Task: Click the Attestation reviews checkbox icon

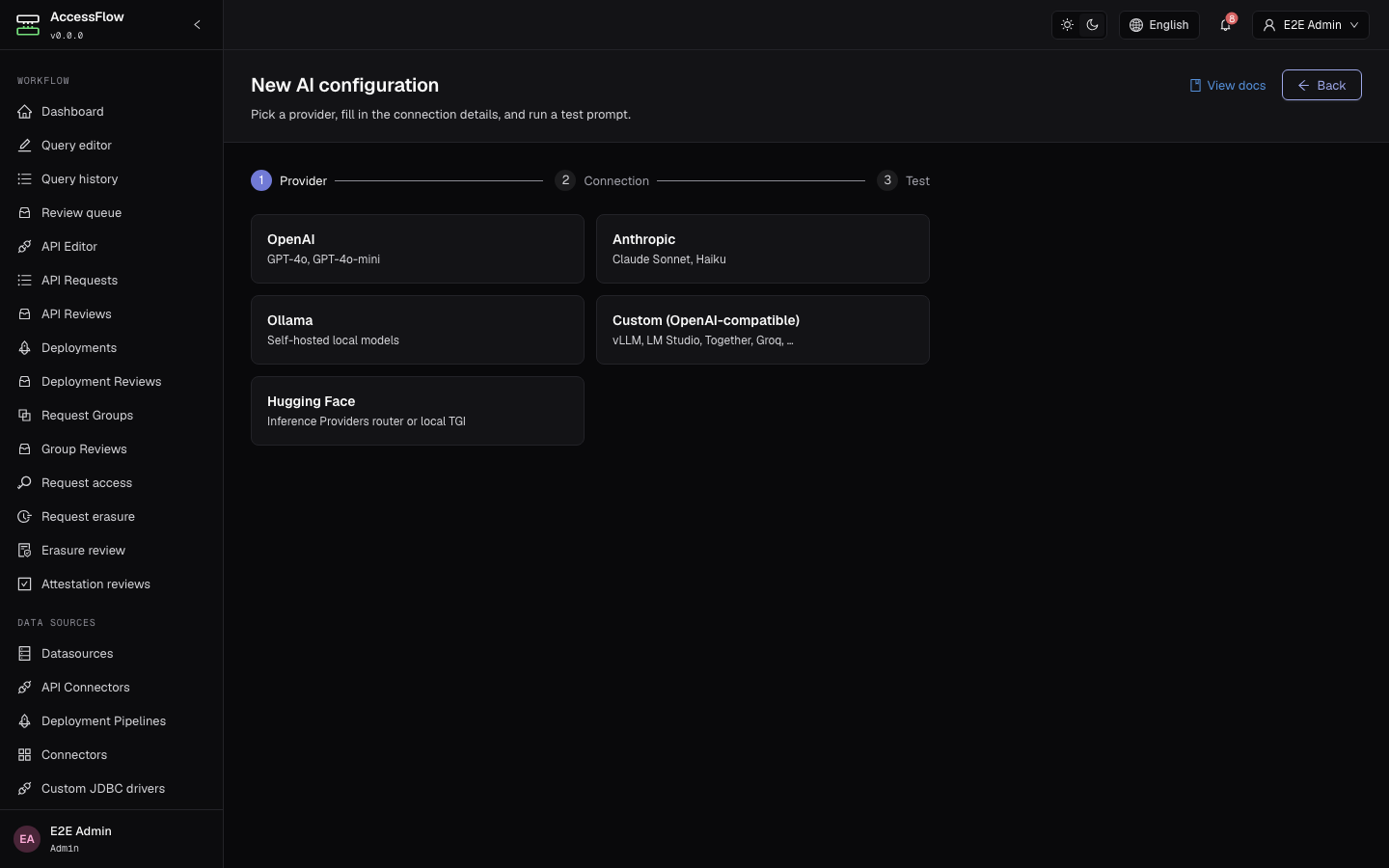Action: [x=25, y=584]
